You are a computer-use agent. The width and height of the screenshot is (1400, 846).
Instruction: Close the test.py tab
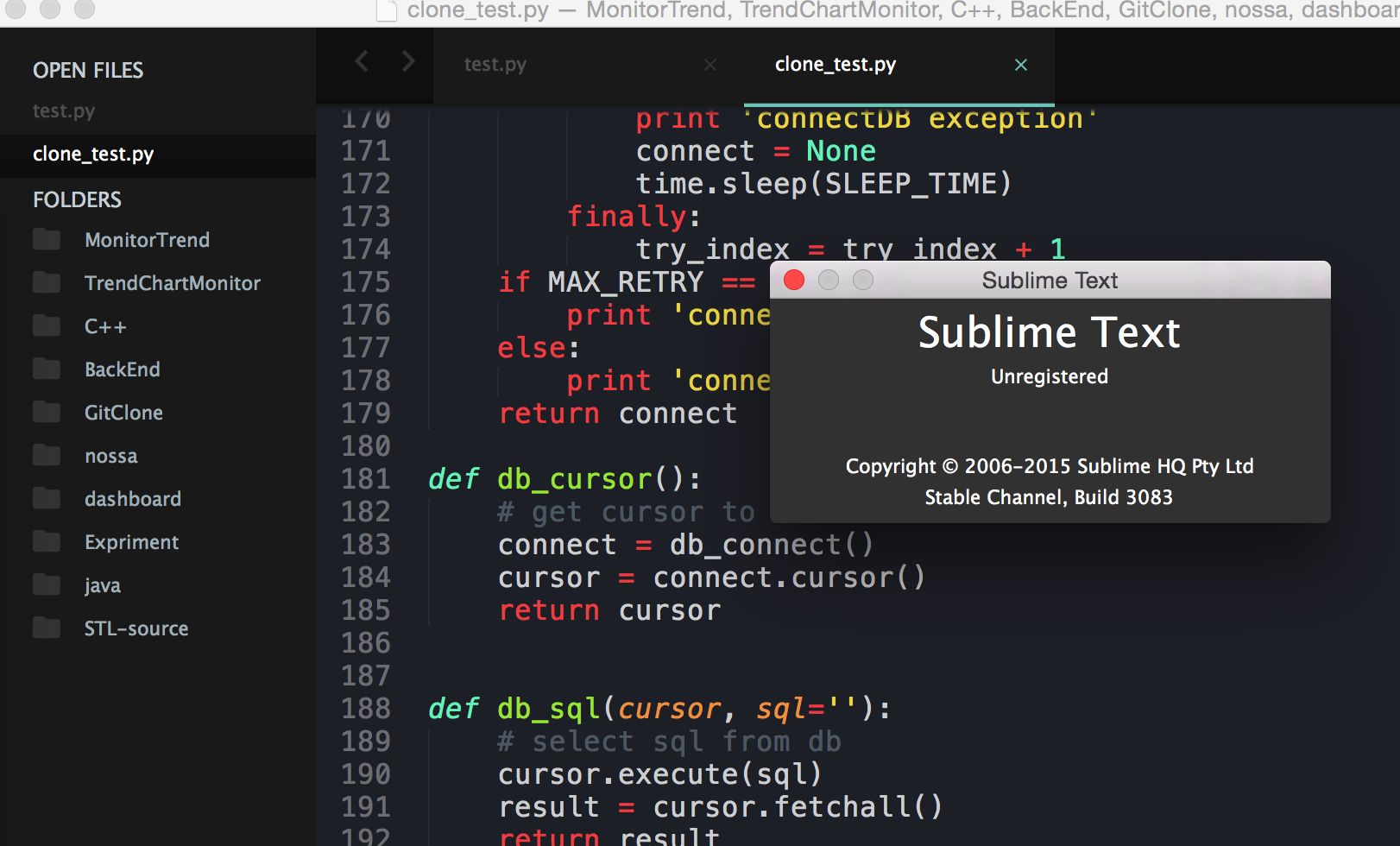[x=709, y=65]
